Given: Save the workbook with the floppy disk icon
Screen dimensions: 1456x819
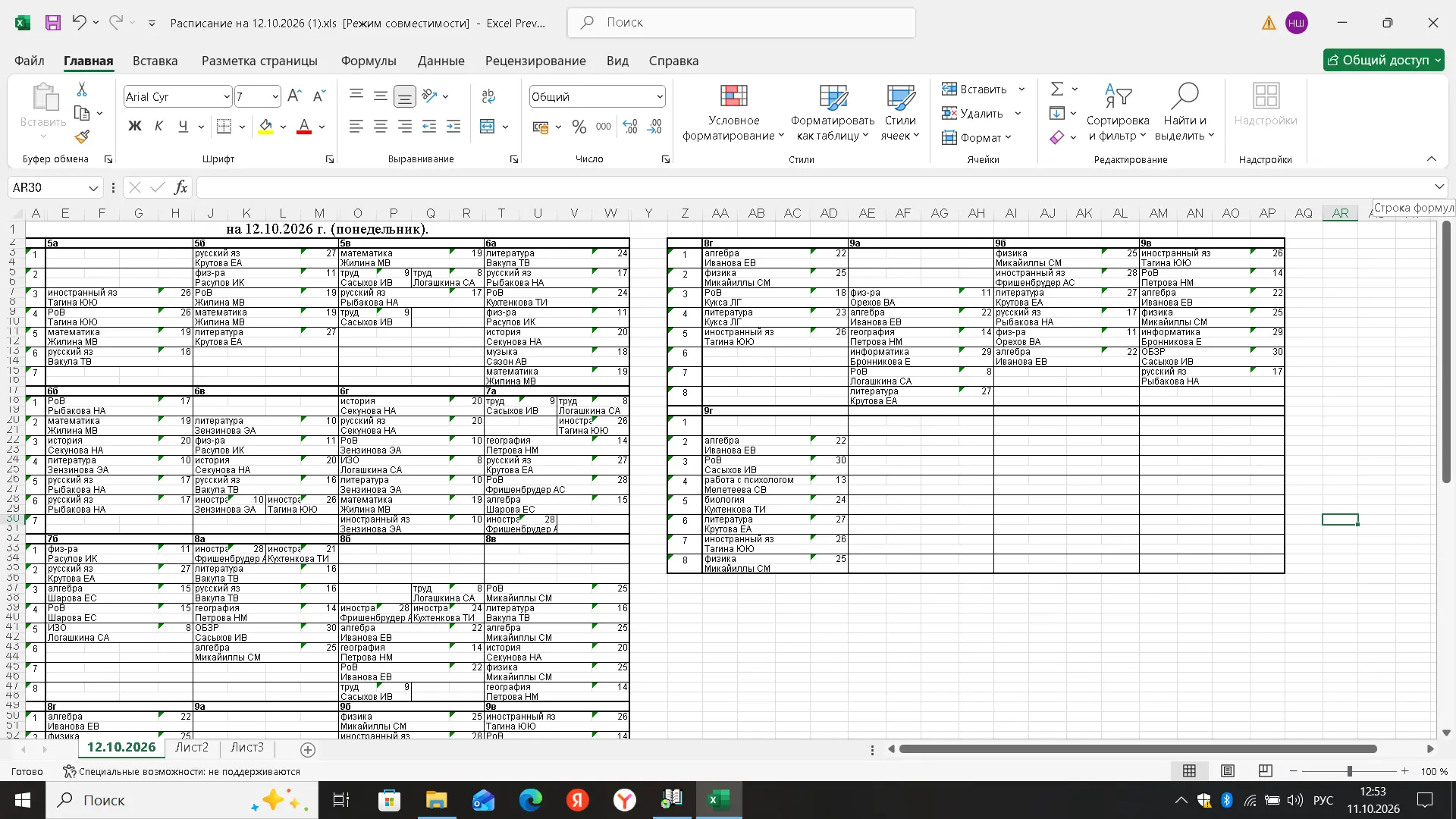Looking at the screenshot, I should tap(53, 23).
